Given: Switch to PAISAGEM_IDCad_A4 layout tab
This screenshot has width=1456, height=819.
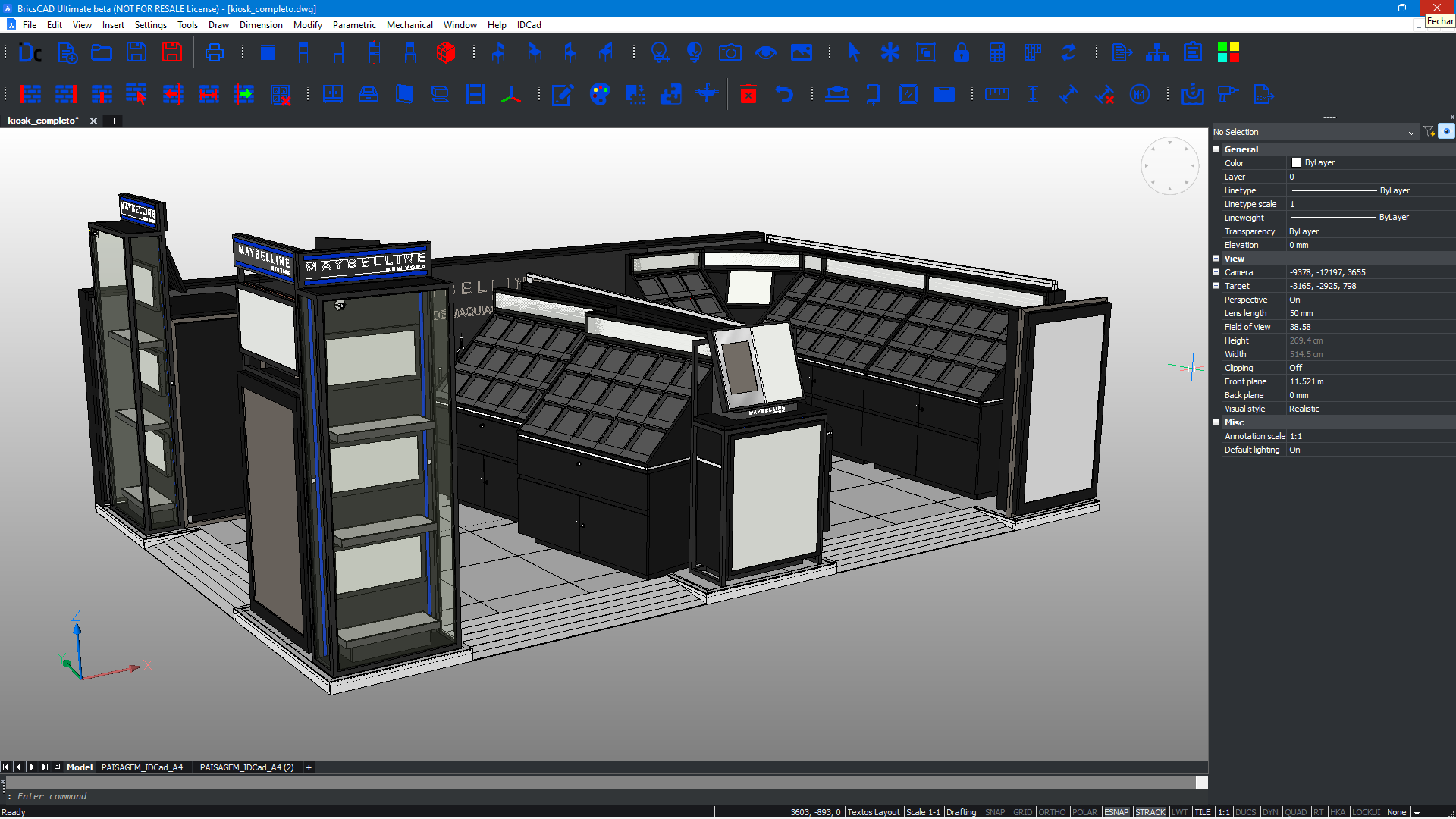Looking at the screenshot, I should [142, 767].
